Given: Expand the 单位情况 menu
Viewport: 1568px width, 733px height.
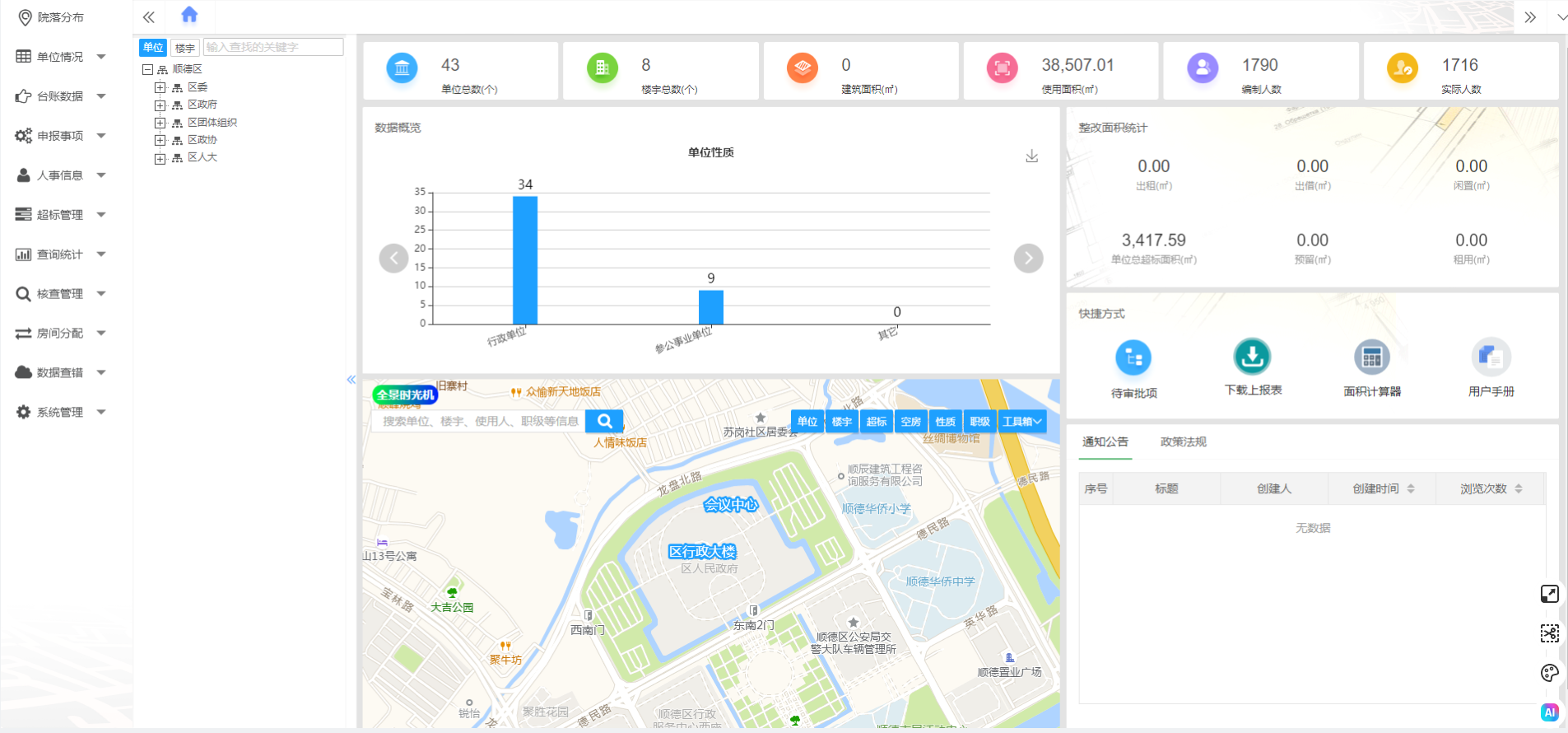Looking at the screenshot, I should (x=61, y=57).
